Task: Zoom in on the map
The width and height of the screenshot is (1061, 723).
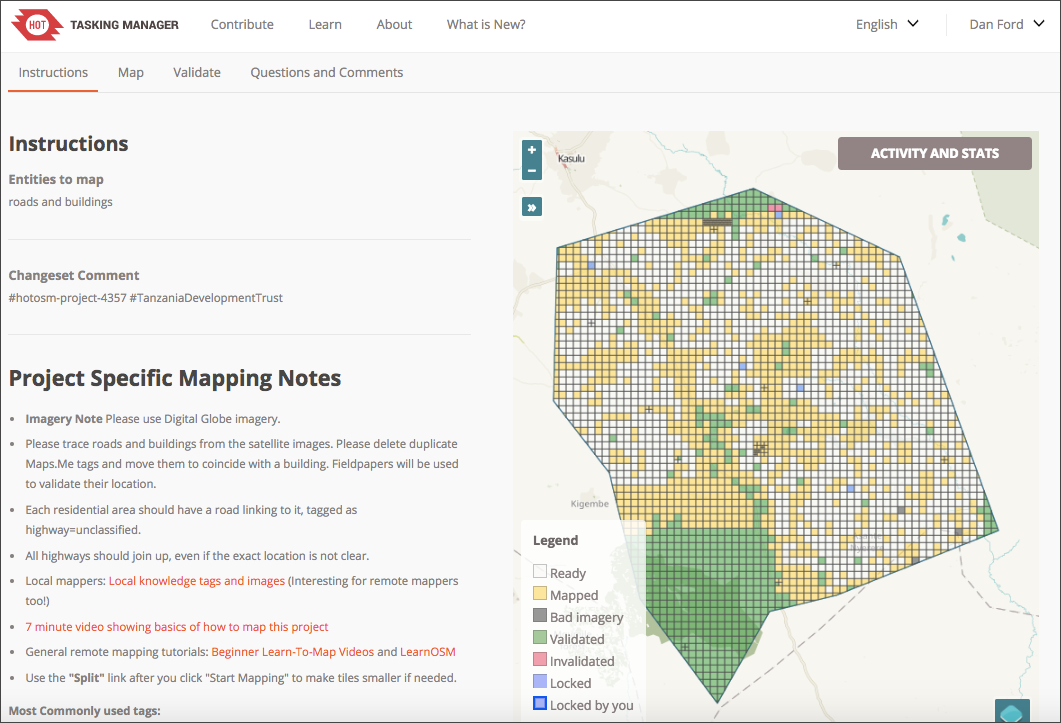Action: pyautogui.click(x=531, y=151)
